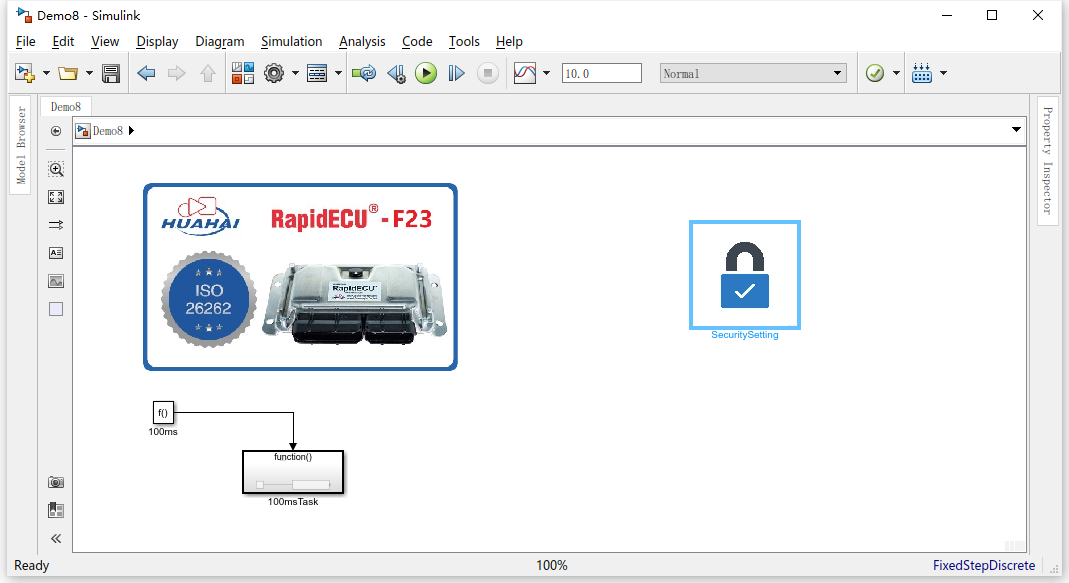The height and width of the screenshot is (583, 1069).
Task: Open the Analysis menu
Action: (x=362, y=41)
